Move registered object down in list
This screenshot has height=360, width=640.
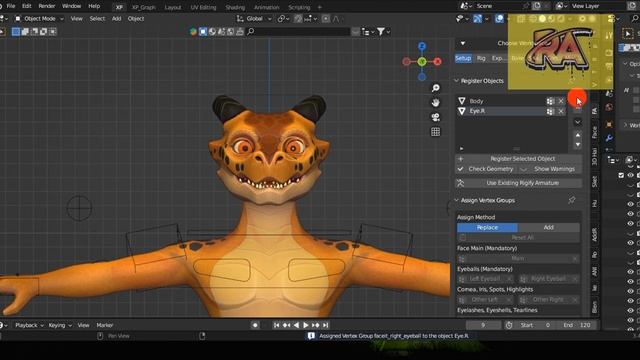pos(578,144)
